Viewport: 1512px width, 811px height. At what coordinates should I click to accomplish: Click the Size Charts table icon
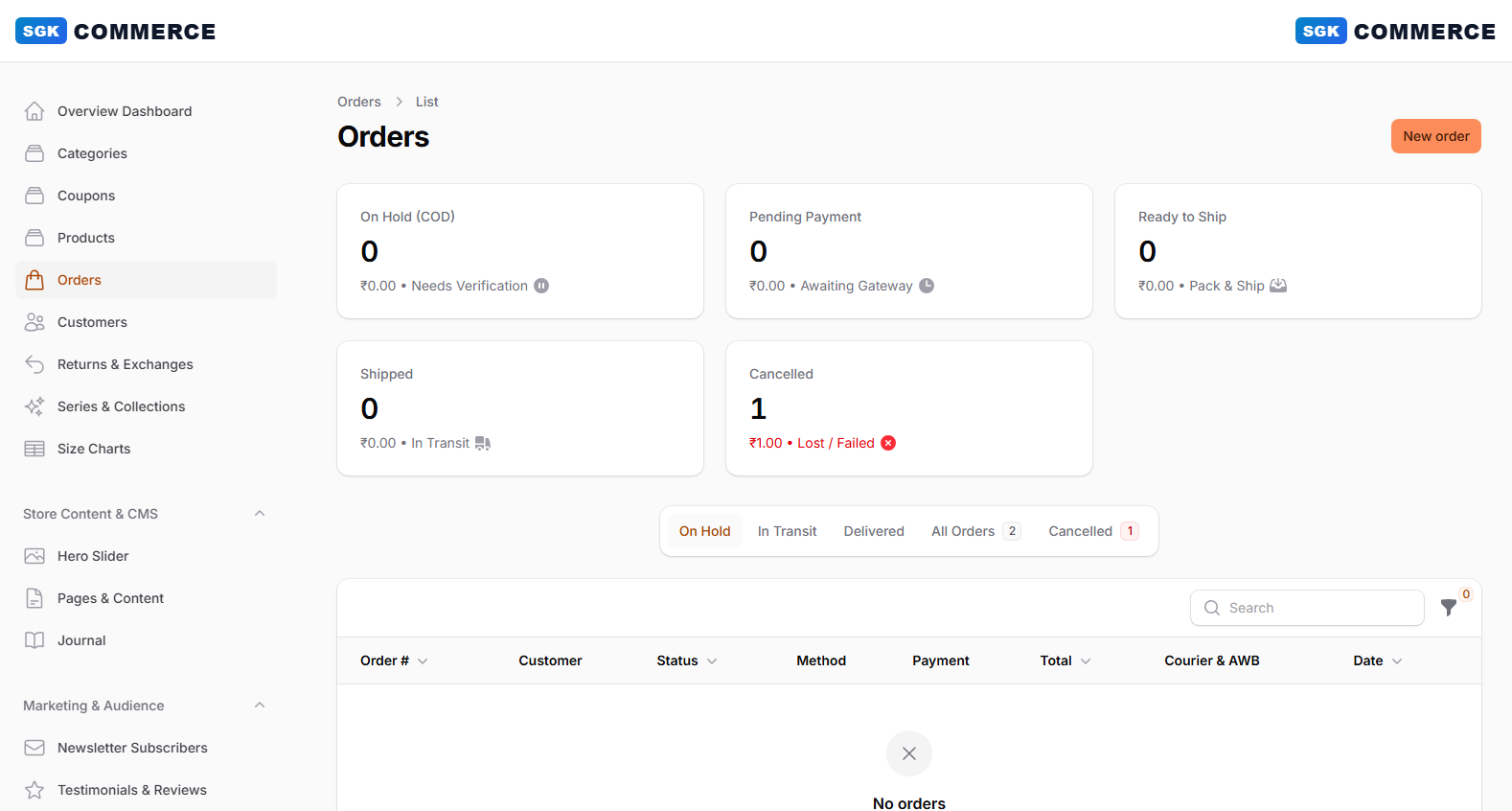pos(34,449)
